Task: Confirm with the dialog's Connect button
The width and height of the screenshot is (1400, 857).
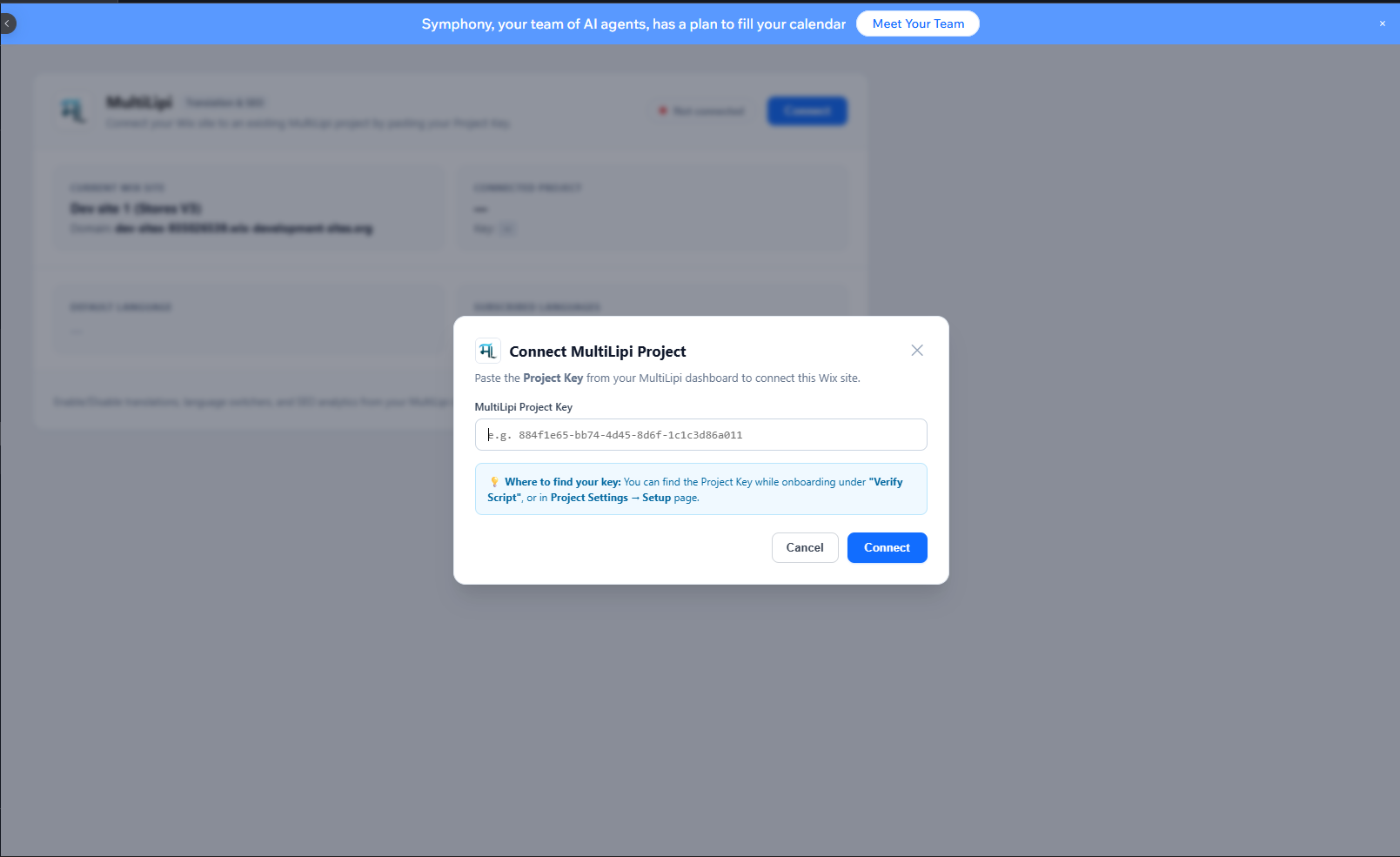Action: click(887, 548)
